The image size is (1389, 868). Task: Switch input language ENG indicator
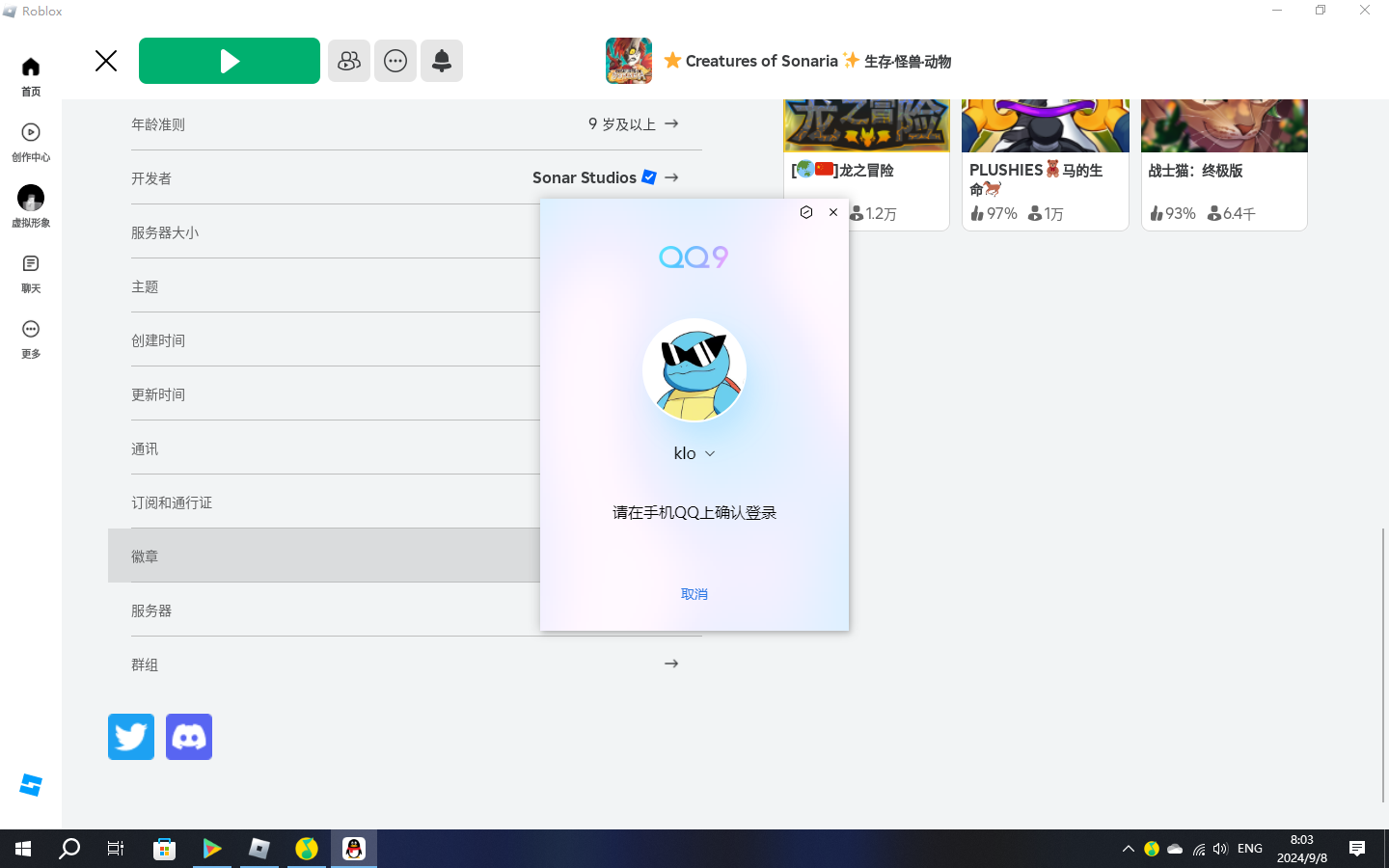tap(1250, 849)
